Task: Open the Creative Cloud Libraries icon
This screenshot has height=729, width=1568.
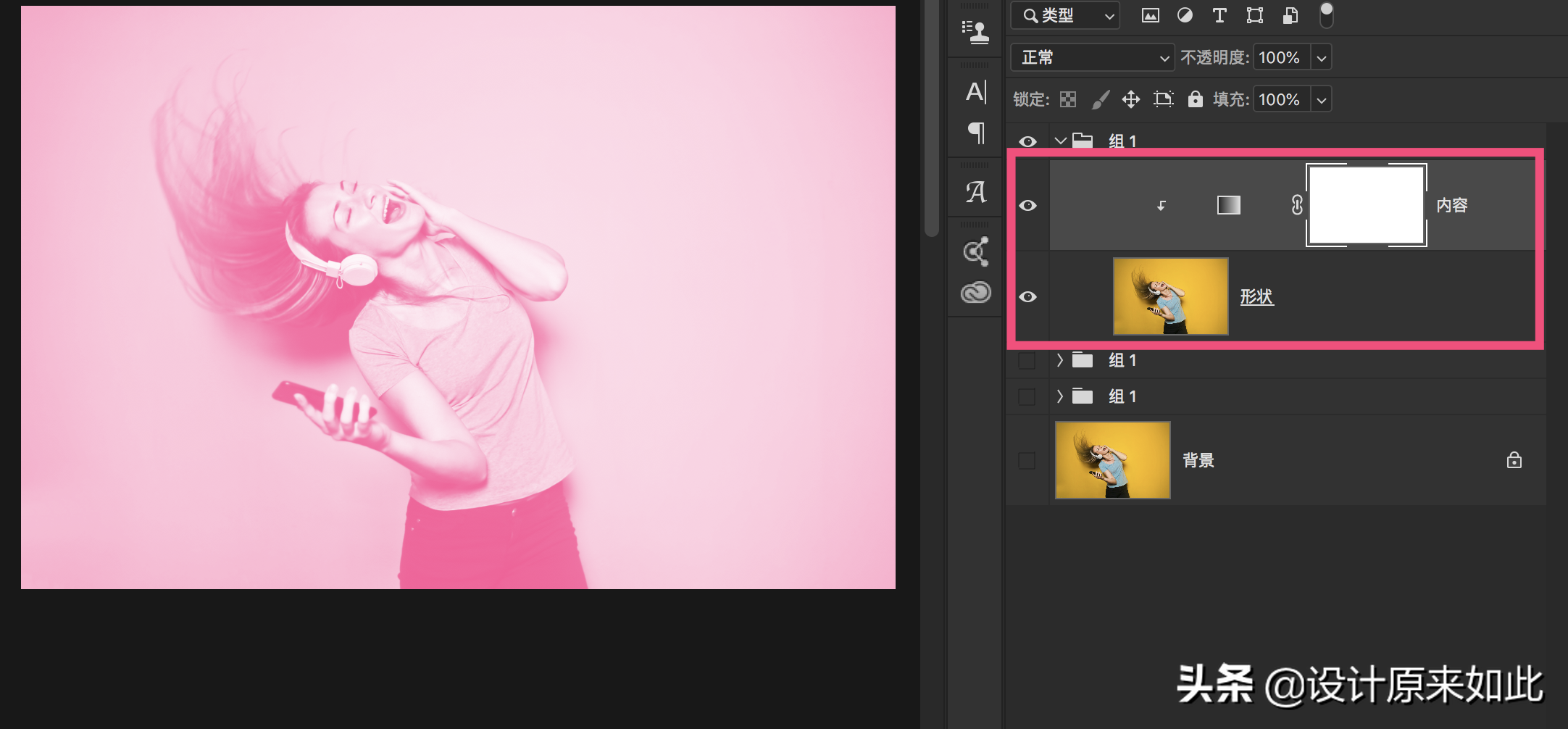Action: (x=975, y=292)
